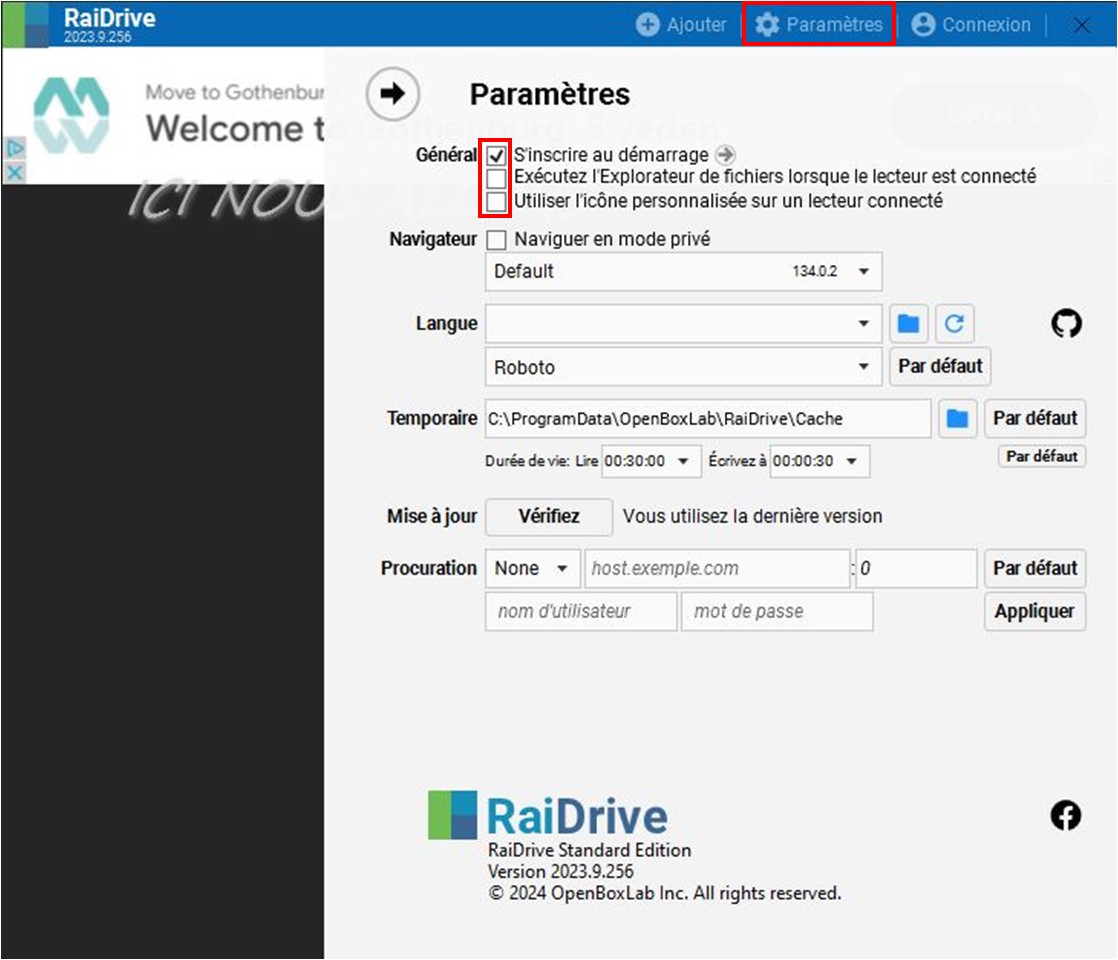Open the Roboto font dropdown
Image resolution: width=1118 pixels, height=960 pixels.
(683, 367)
